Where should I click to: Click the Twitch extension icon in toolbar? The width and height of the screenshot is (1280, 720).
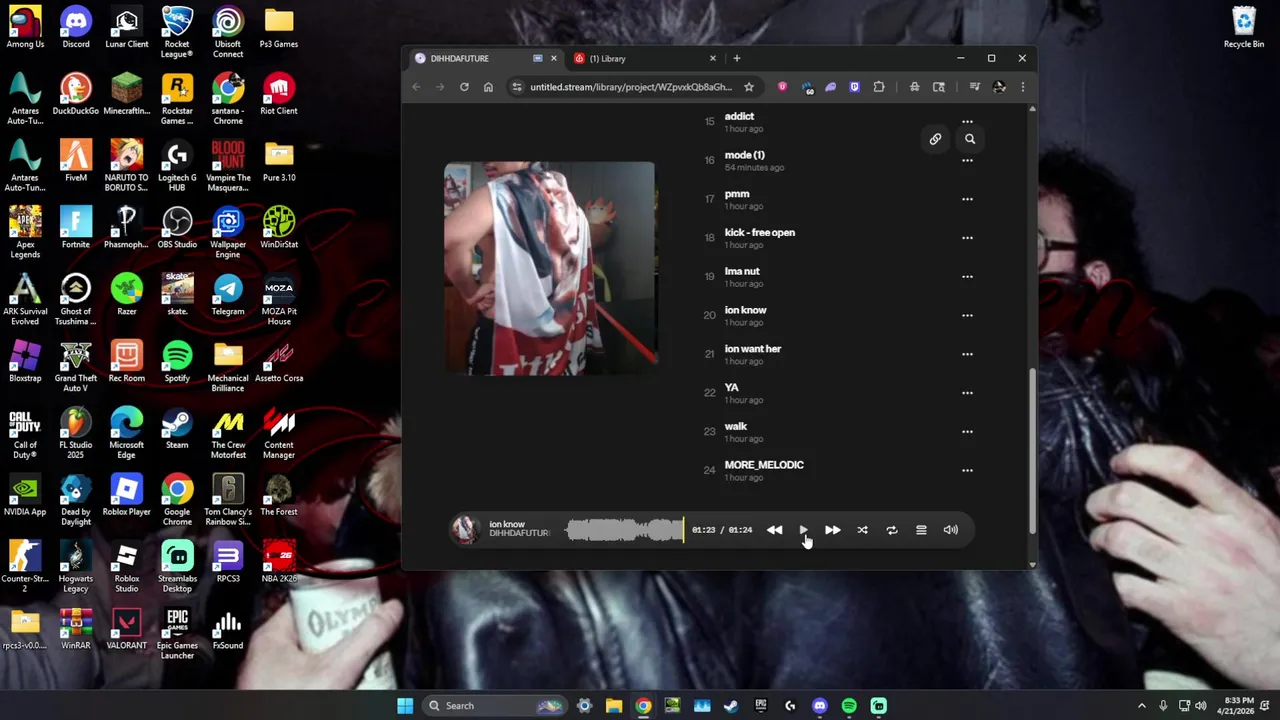pos(854,87)
